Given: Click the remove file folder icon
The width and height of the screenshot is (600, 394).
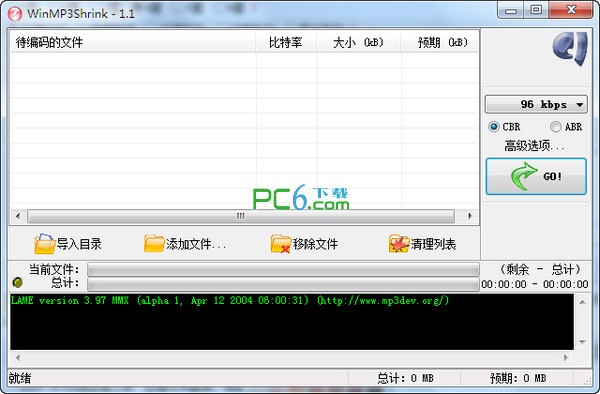Looking at the screenshot, I should [x=280, y=244].
